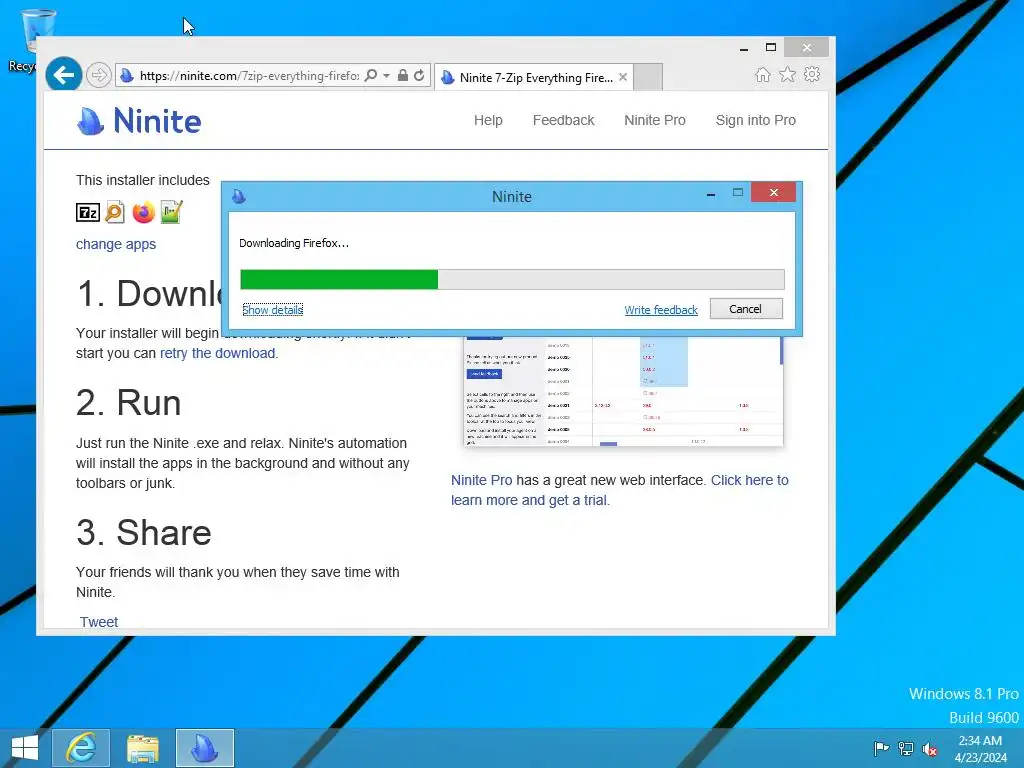Screen dimensions: 1024x768
Task: Maximize the Internet Explorer window
Action: pos(771,48)
